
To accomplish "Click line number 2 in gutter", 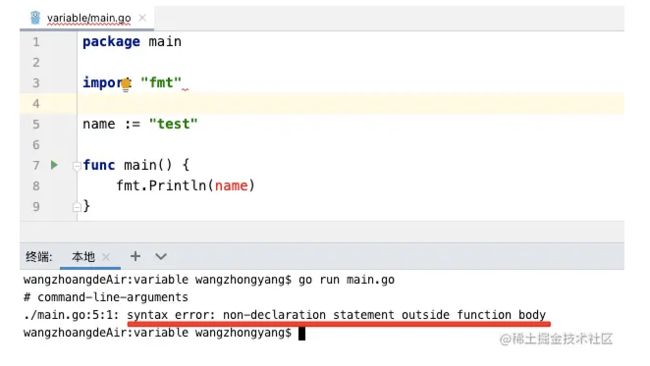I will [36, 63].
